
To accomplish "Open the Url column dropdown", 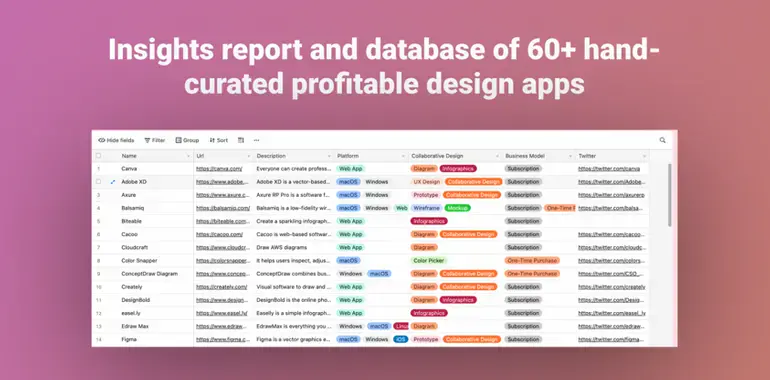I will [249, 156].
